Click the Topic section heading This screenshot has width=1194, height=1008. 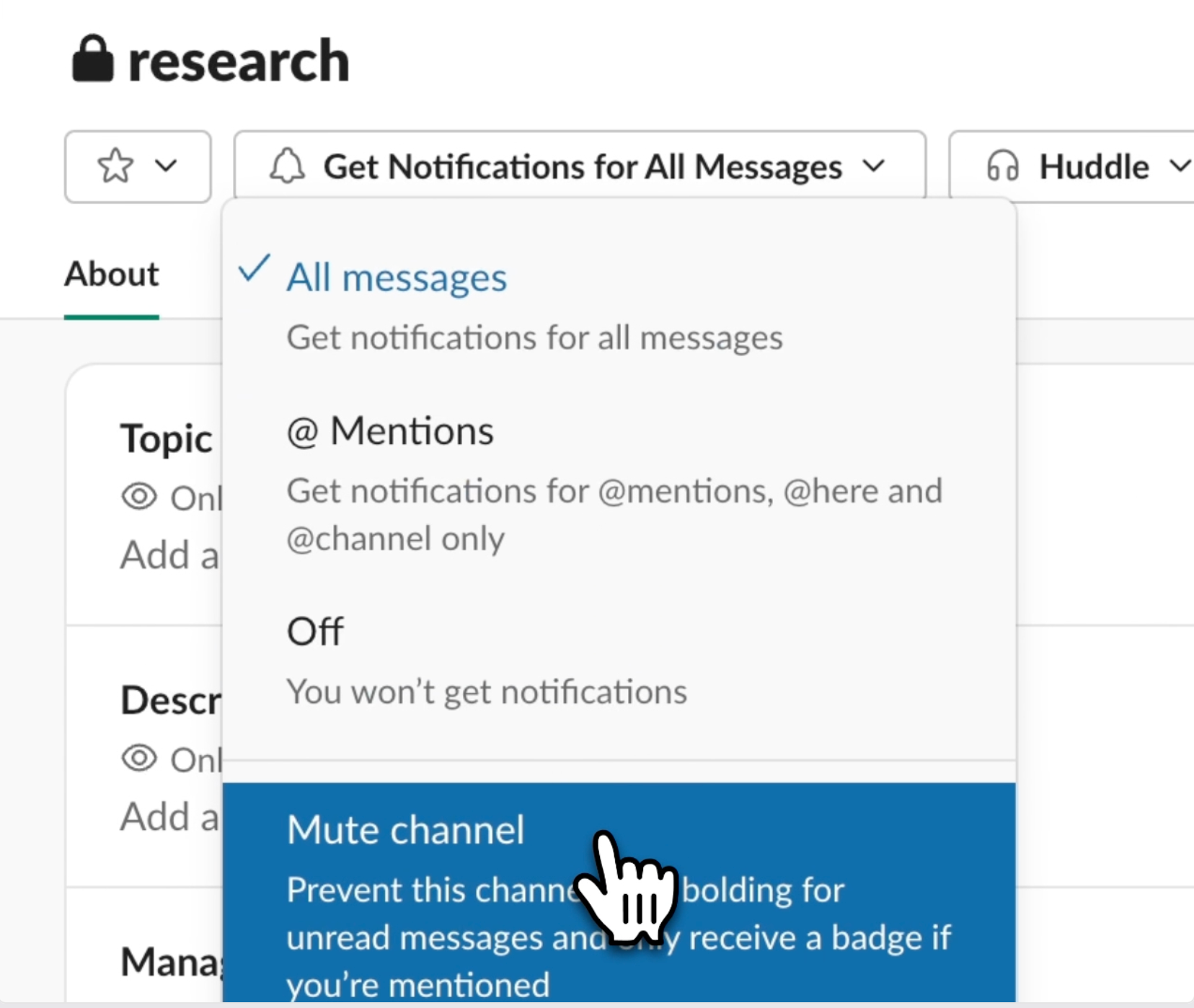point(166,438)
